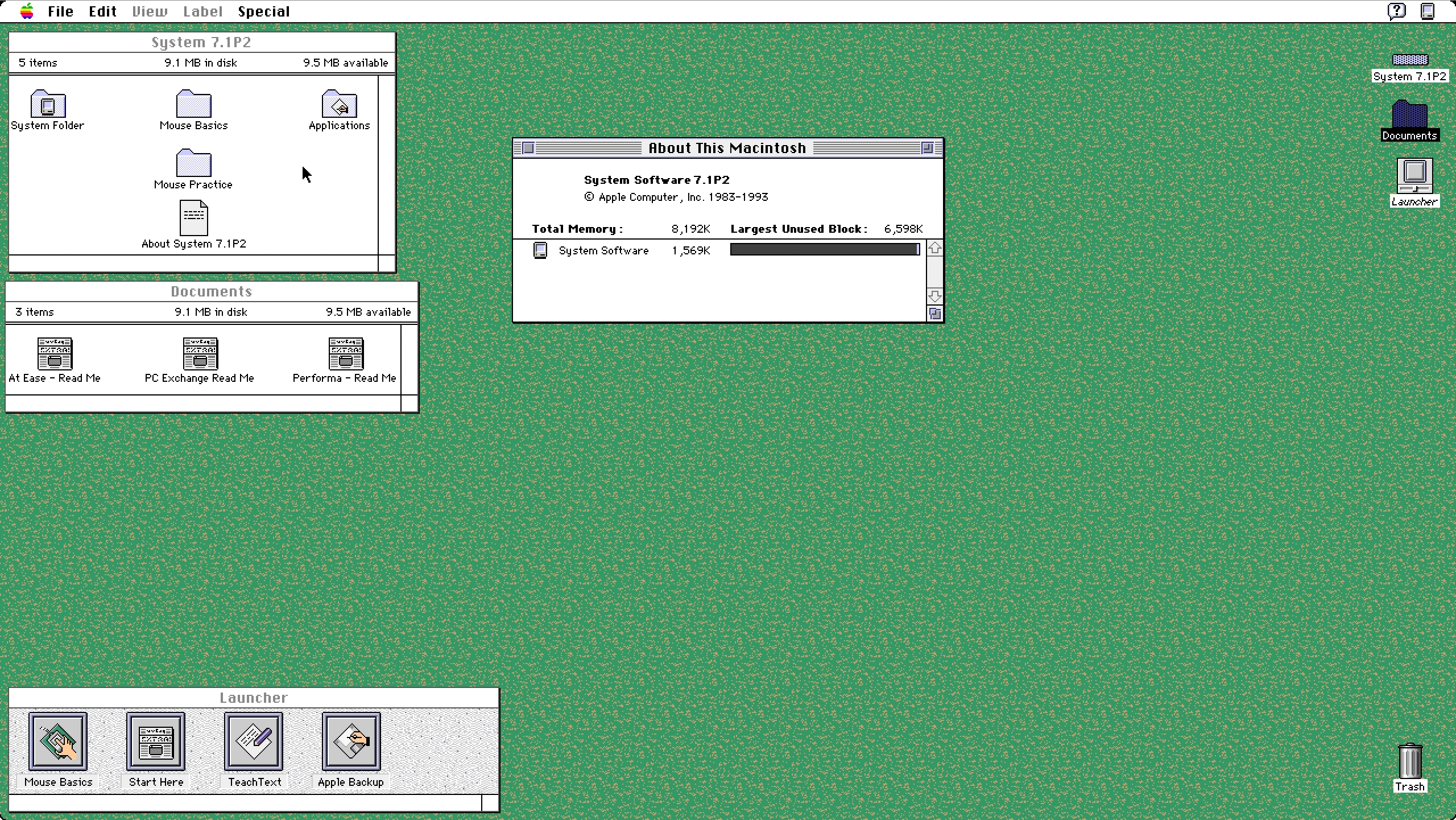Select the Performa - Read Me document
This screenshot has height=820, width=1456.
(x=345, y=353)
